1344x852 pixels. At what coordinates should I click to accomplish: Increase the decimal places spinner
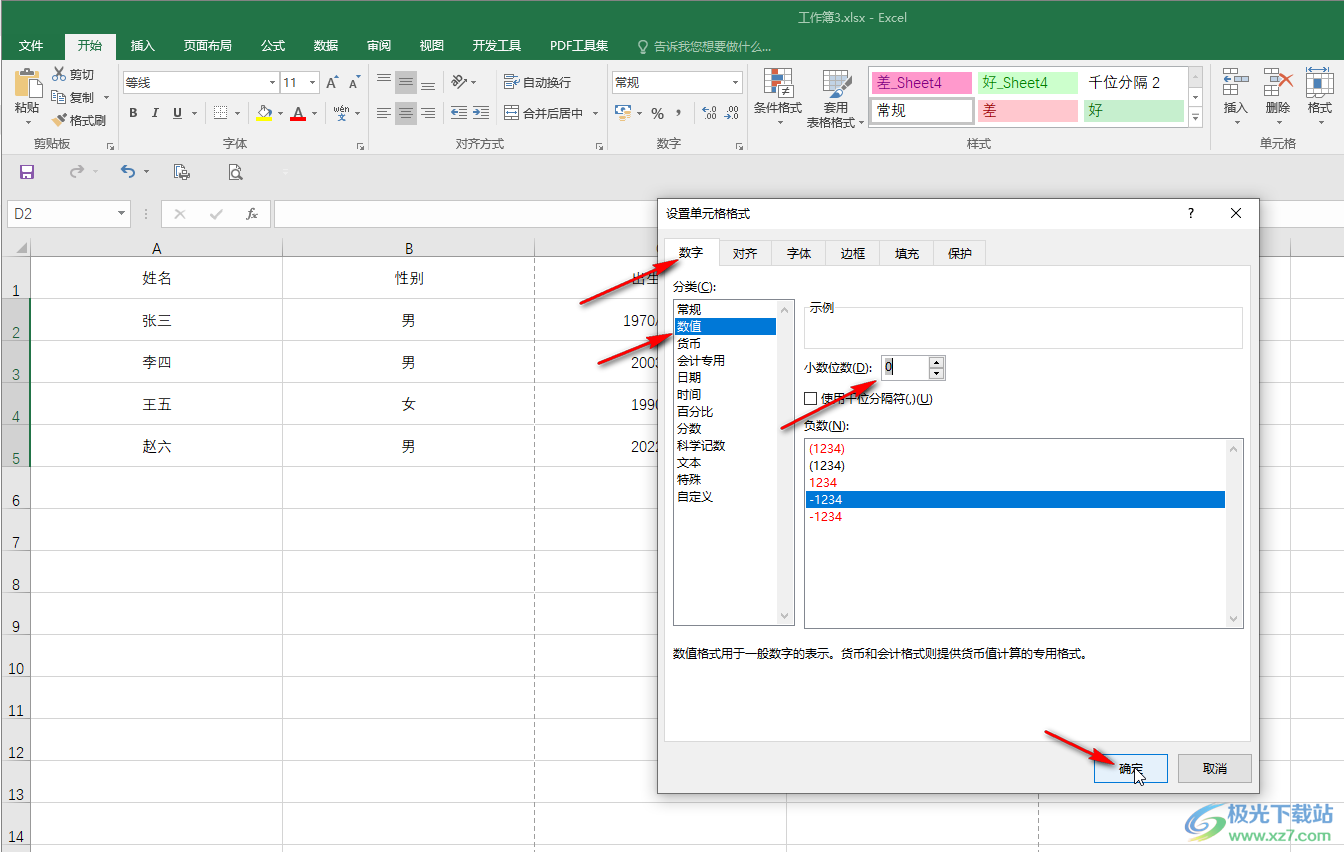click(936, 362)
